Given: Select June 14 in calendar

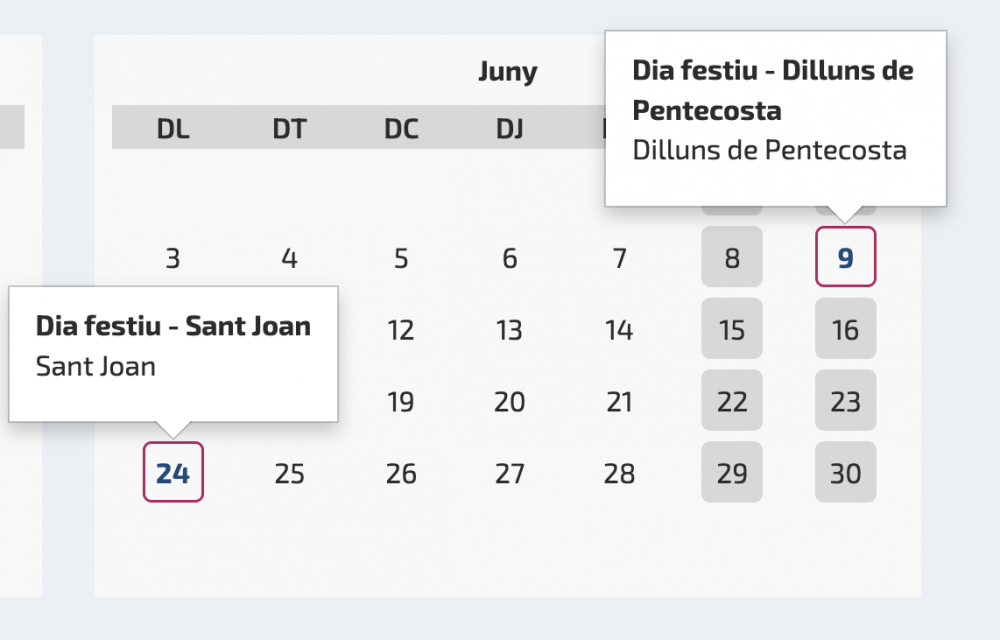Looking at the screenshot, I should 620,329.
